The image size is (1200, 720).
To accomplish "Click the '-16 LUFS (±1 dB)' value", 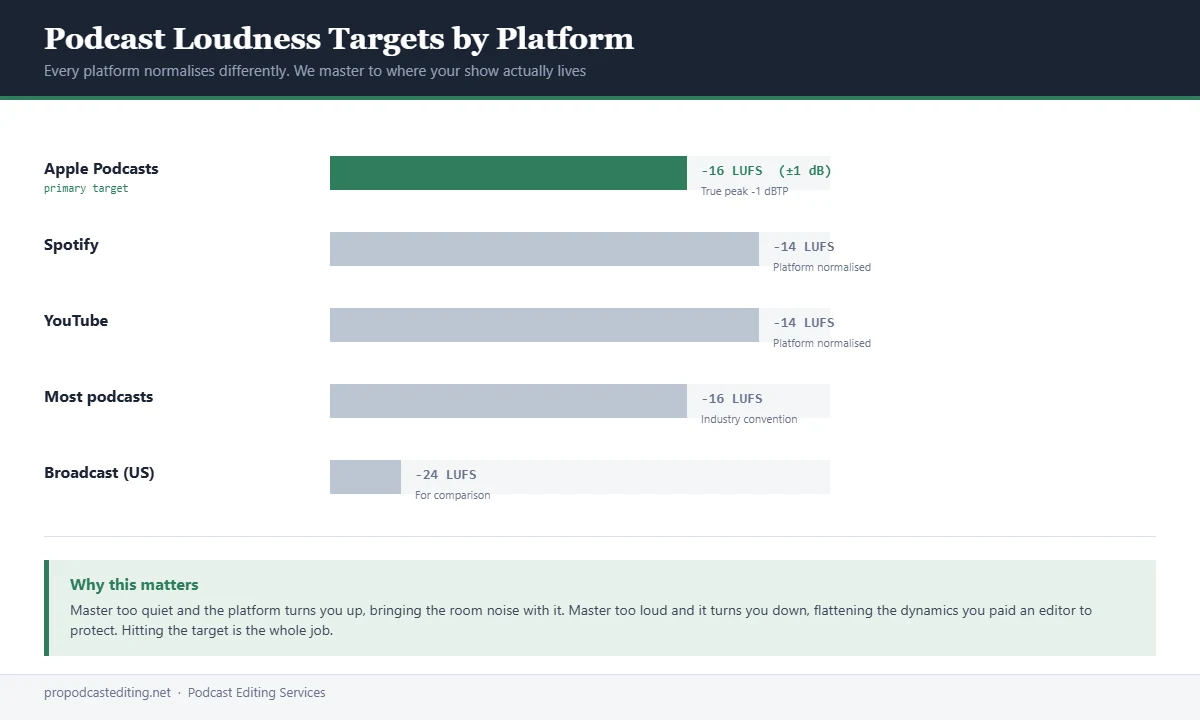I will point(766,171).
